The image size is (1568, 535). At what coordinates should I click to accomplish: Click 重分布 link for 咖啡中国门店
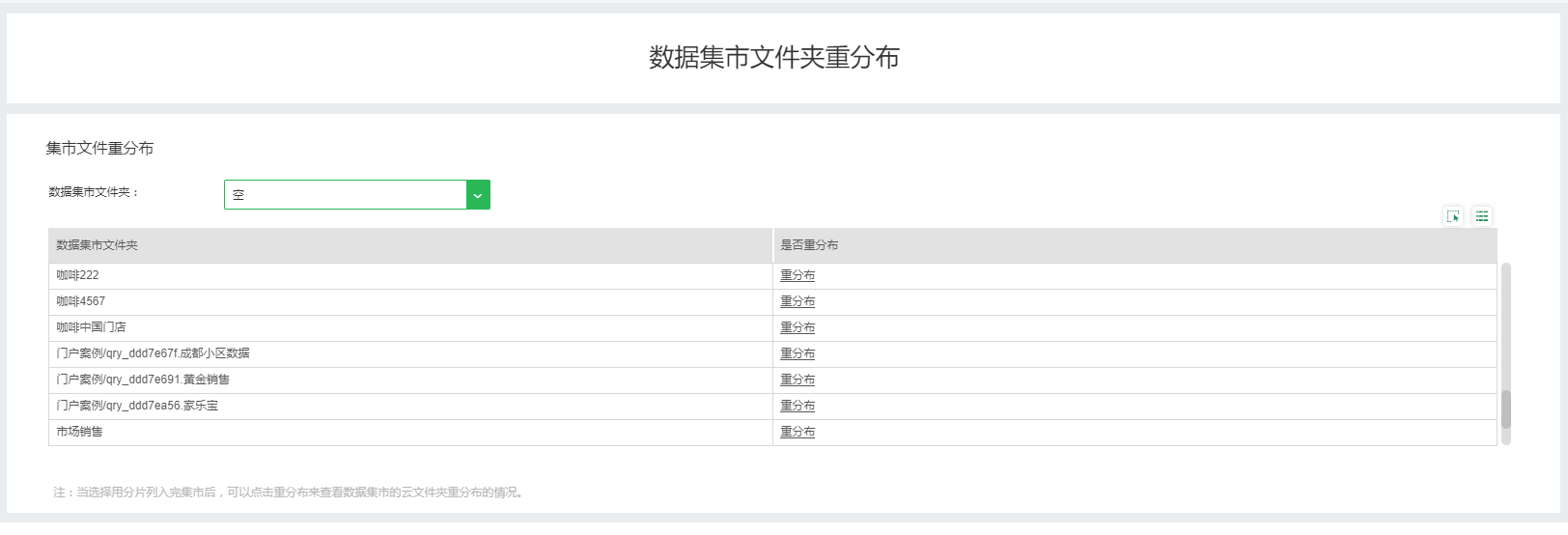(798, 328)
